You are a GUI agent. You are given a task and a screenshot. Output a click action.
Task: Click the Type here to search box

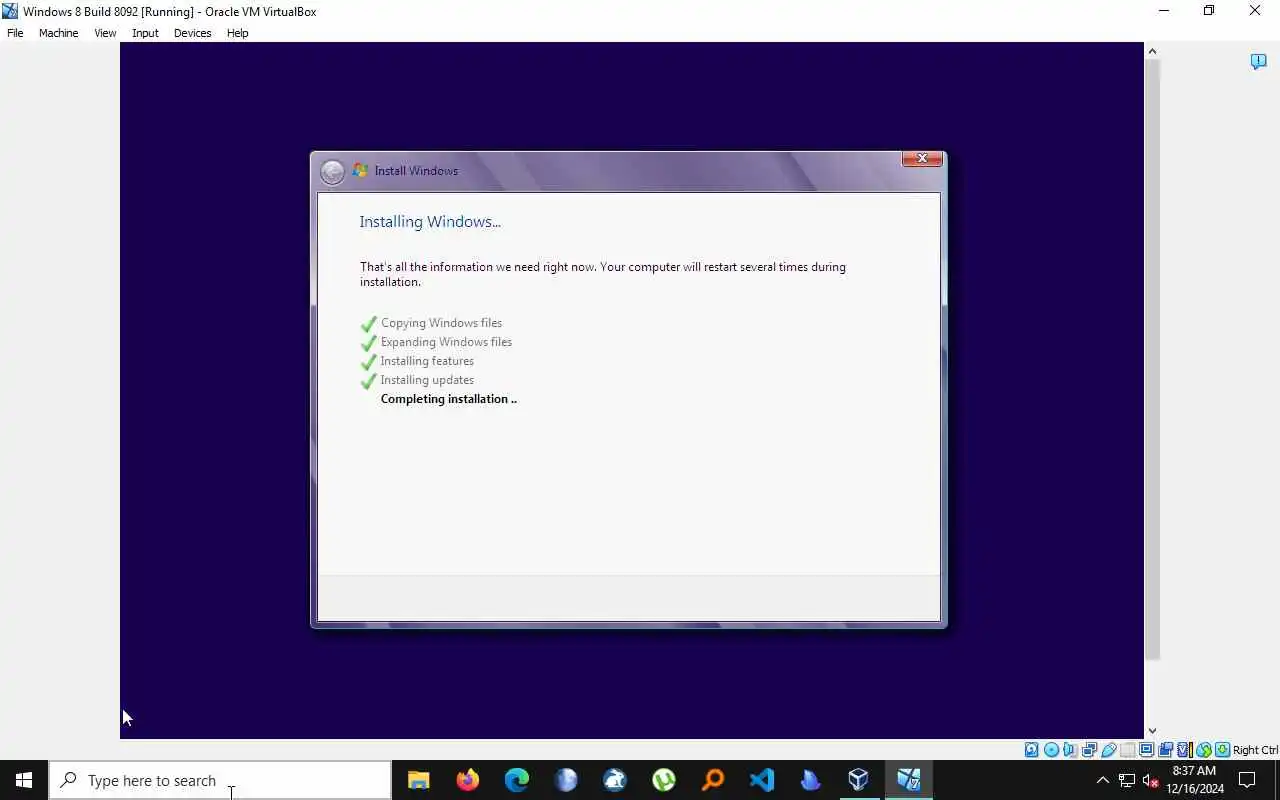(220, 780)
